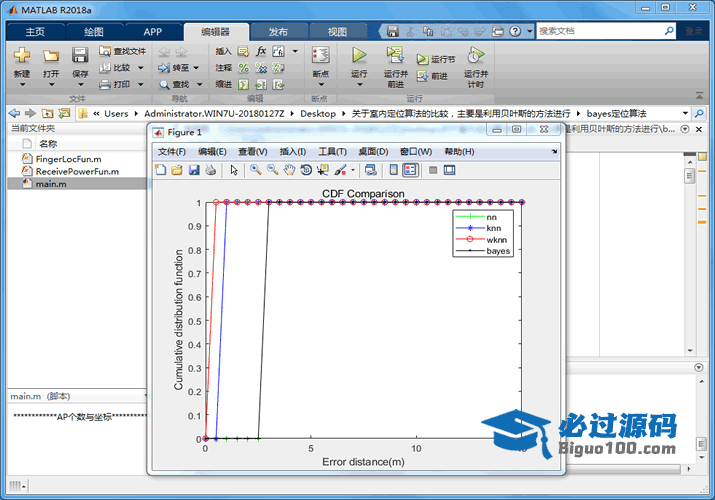Click the Run Section (运行节) button
Image resolution: width=715 pixels, height=500 pixels.
click(436, 59)
